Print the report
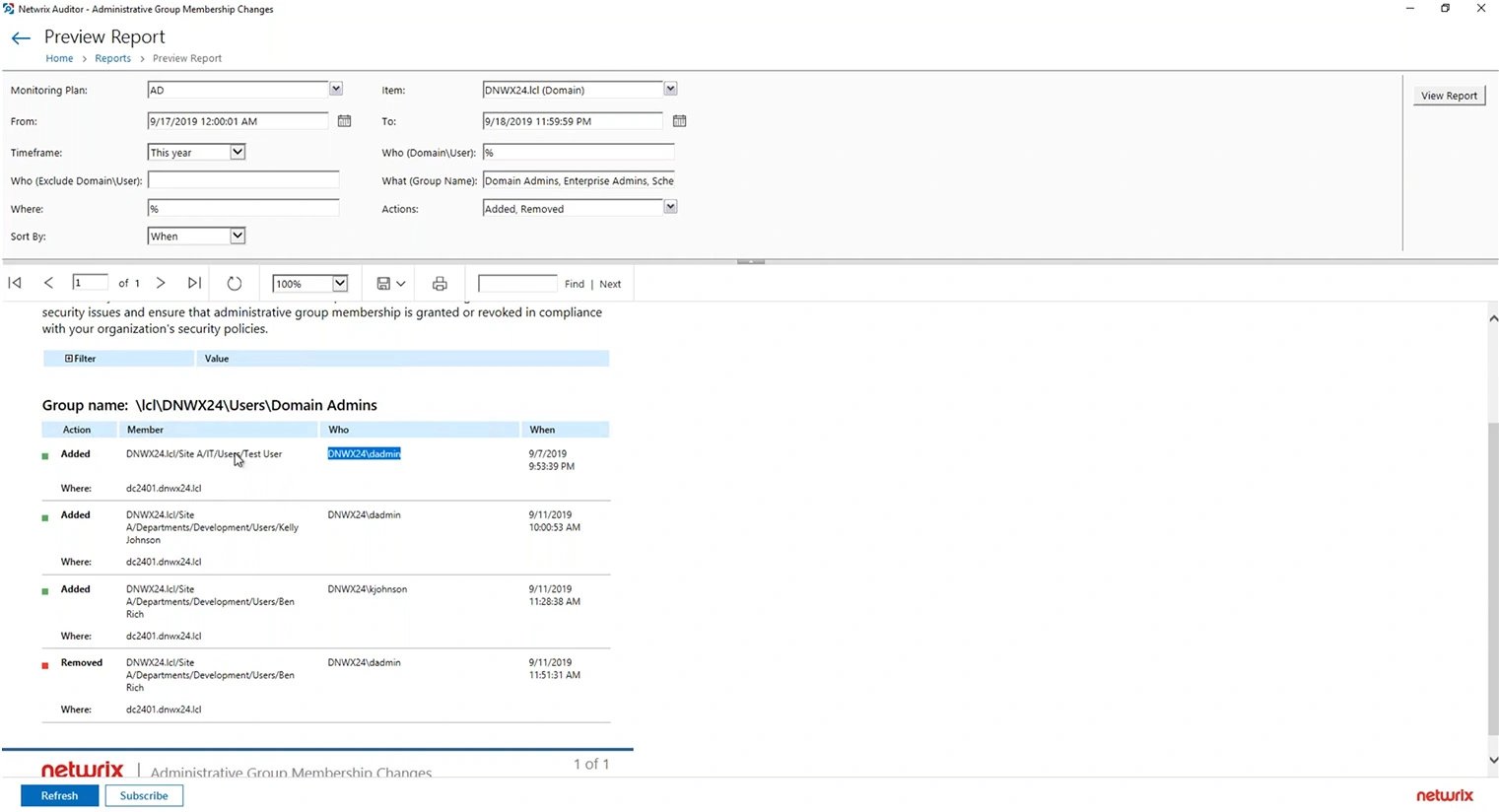The height and width of the screenshot is (812, 1499). 439,283
